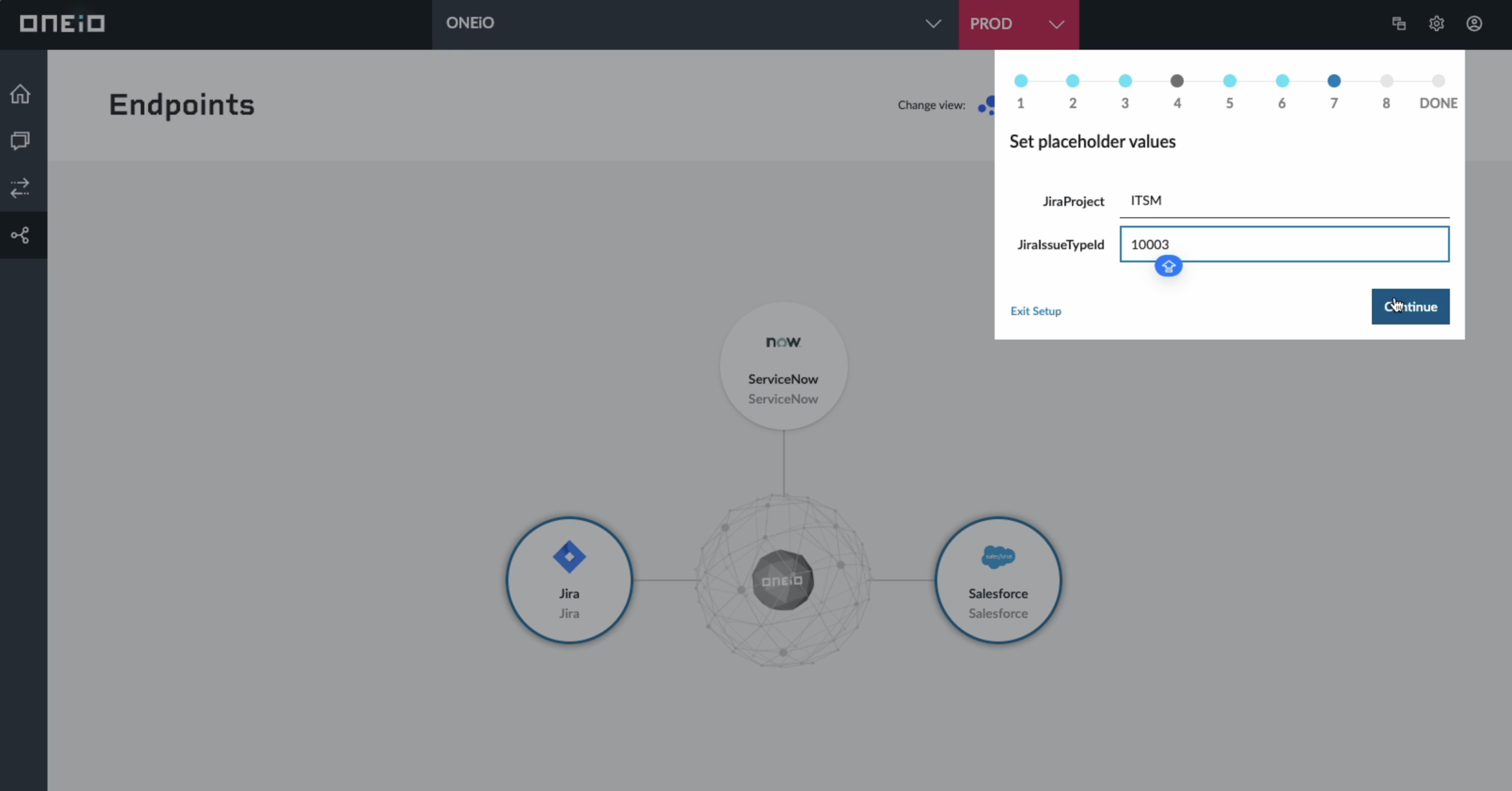Open the Home sidebar icon
This screenshot has width=1512, height=791.
[x=21, y=94]
